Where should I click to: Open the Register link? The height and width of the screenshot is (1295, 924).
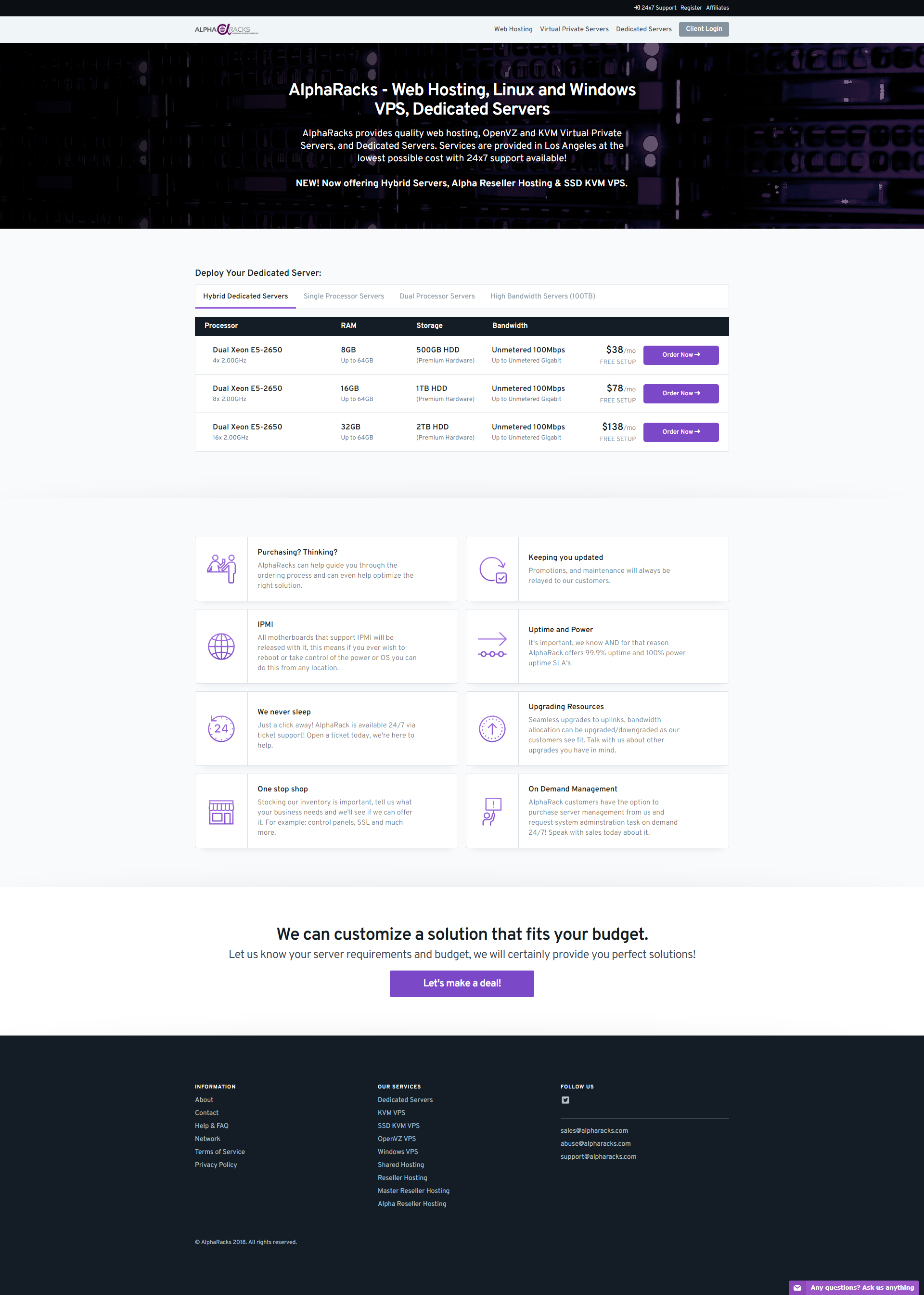pyautogui.click(x=691, y=8)
